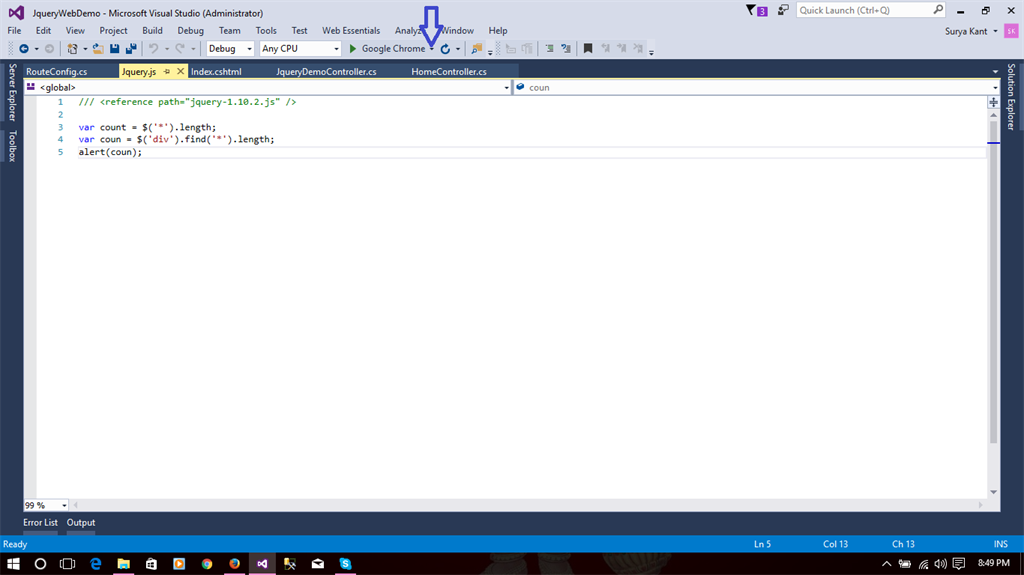Viewport: 1024px width, 575px height.
Task: Split the editor with the splitter icon
Action: coord(993,102)
